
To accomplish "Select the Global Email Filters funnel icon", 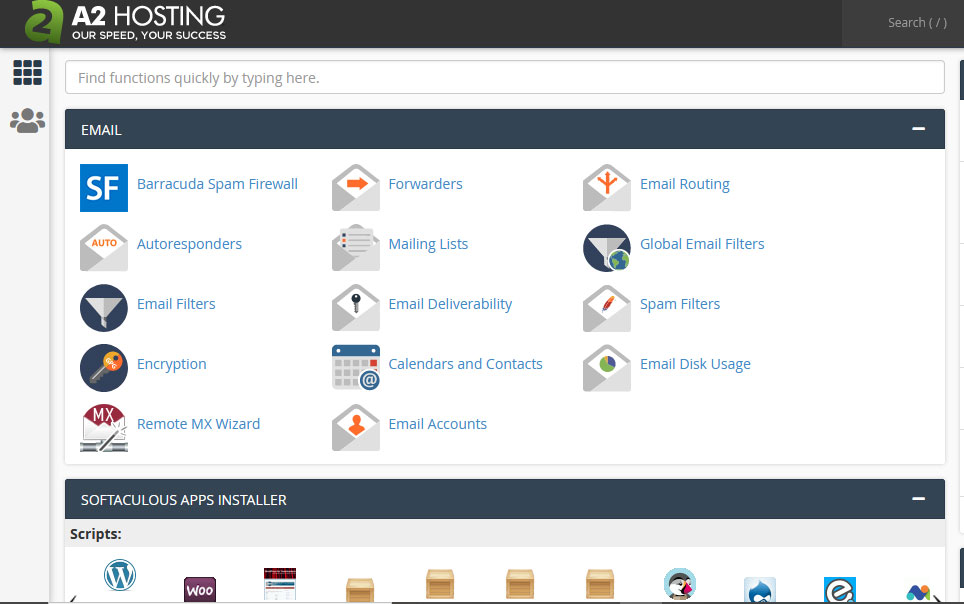I will tap(607, 247).
